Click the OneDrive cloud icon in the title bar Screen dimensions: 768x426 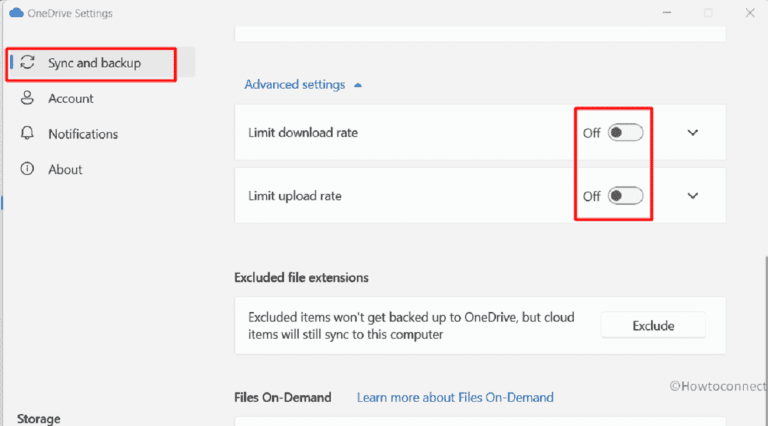point(16,13)
